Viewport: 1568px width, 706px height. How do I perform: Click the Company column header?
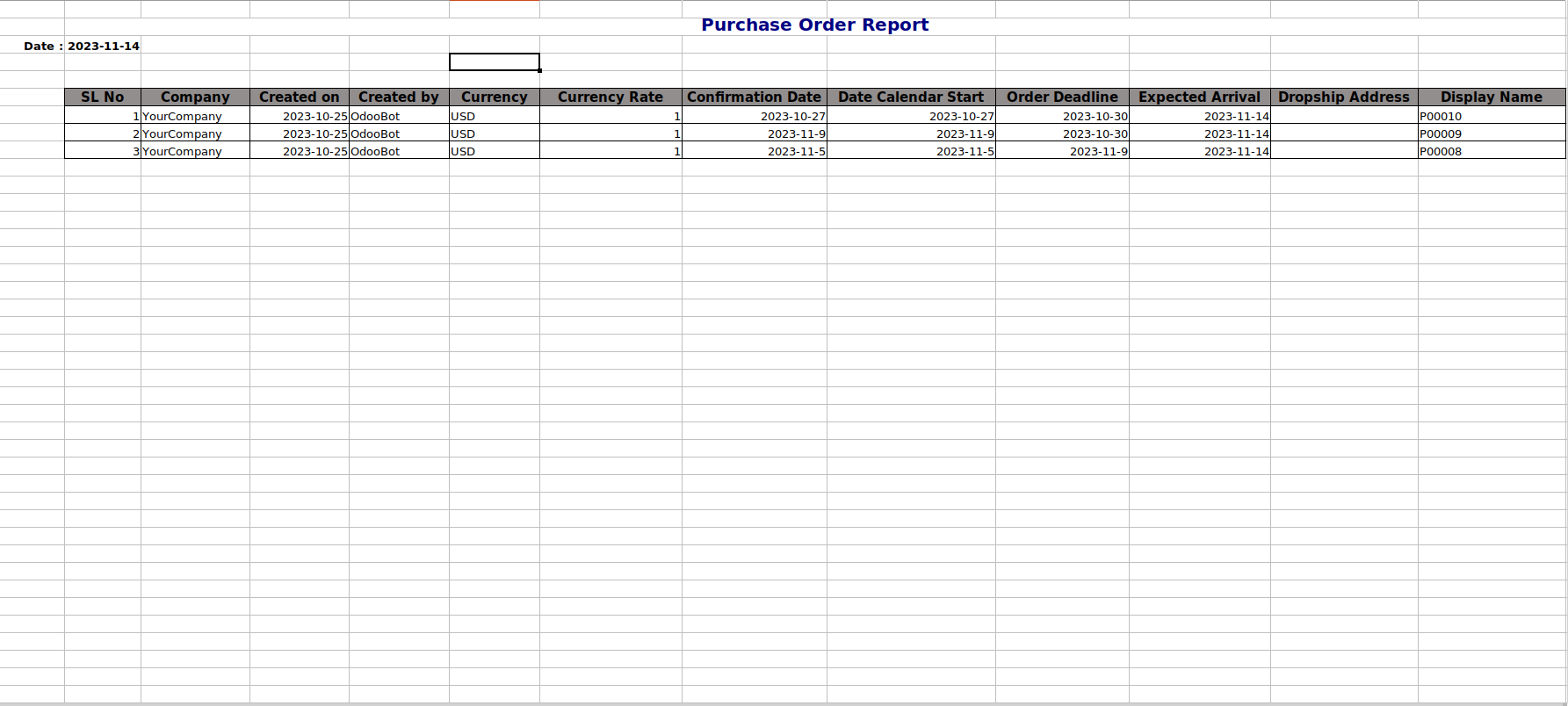pyautogui.click(x=195, y=97)
